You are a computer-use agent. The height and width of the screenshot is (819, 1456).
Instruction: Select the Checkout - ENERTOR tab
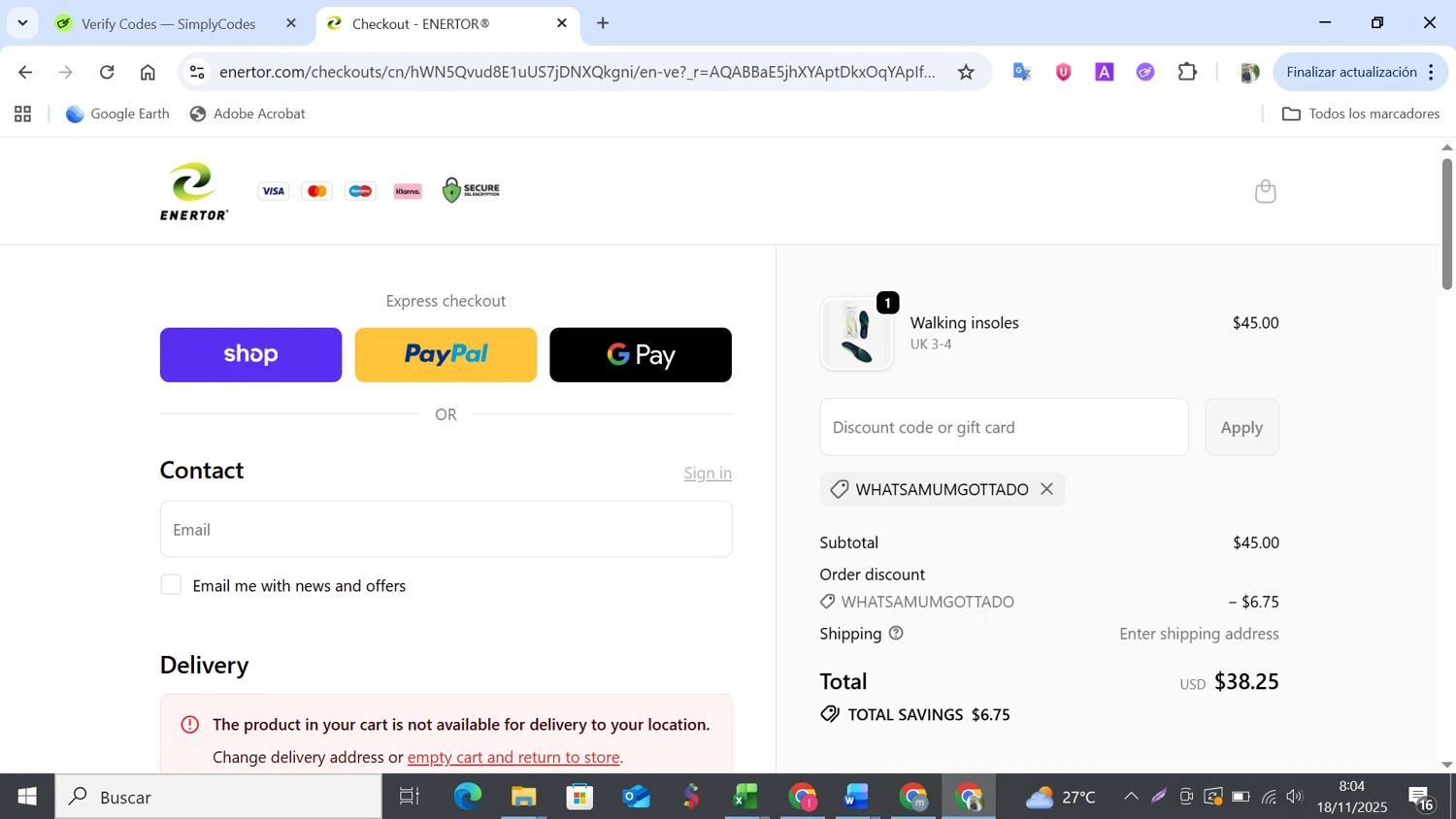(x=420, y=23)
